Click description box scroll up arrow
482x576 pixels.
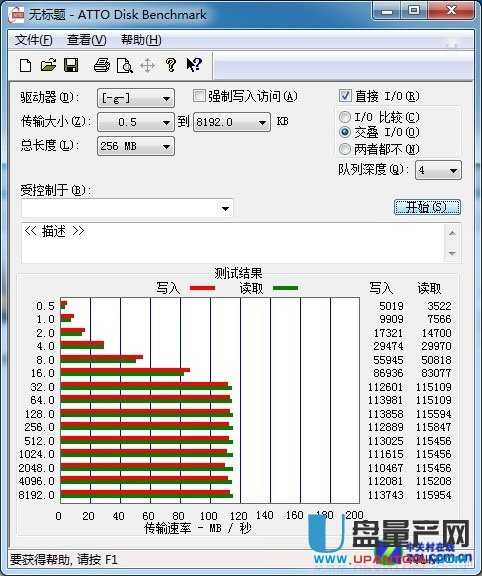pos(452,233)
